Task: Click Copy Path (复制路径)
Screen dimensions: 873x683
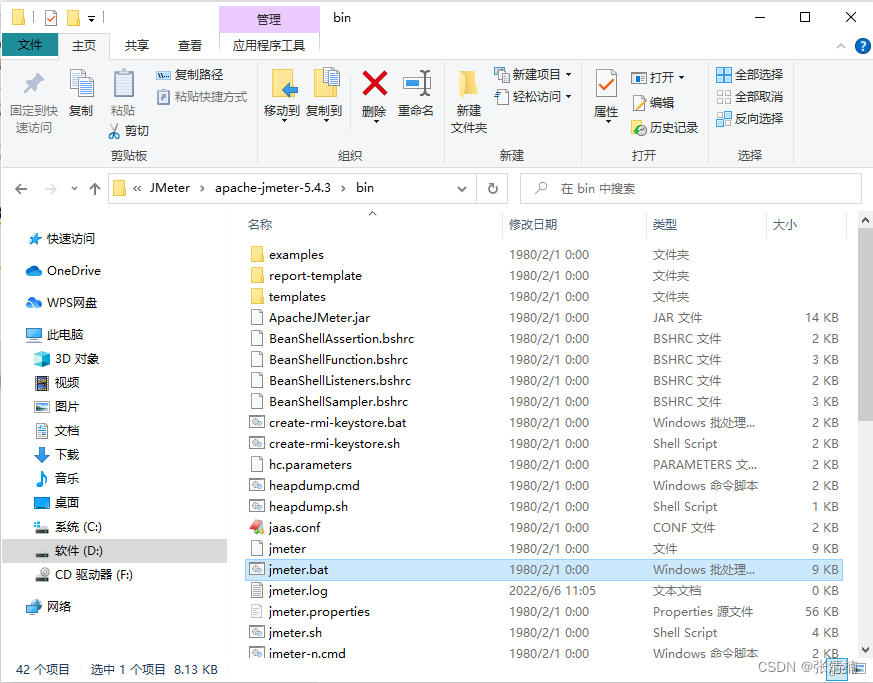Action: 189,75
